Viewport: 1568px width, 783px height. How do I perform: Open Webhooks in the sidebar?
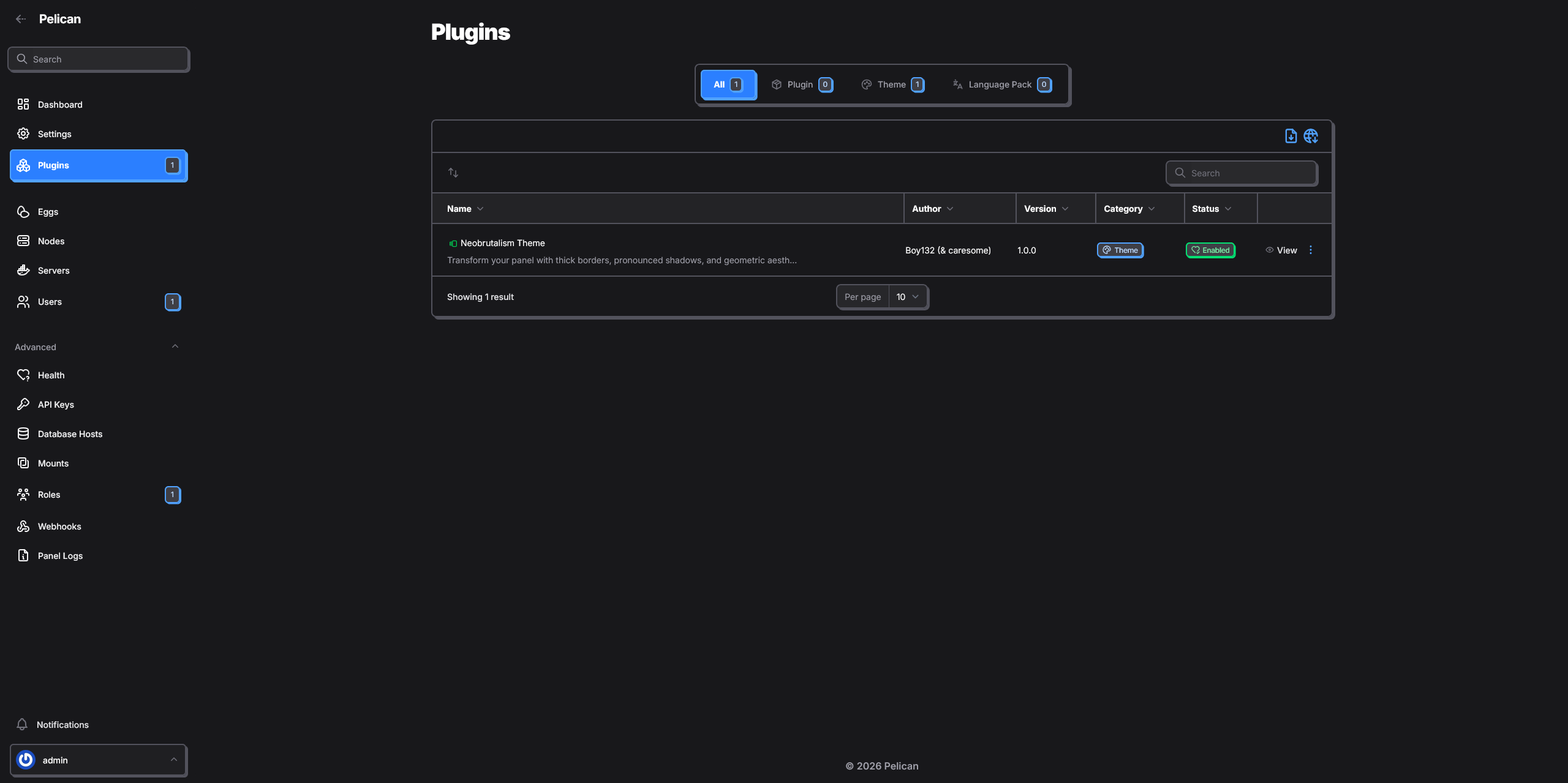click(x=98, y=526)
